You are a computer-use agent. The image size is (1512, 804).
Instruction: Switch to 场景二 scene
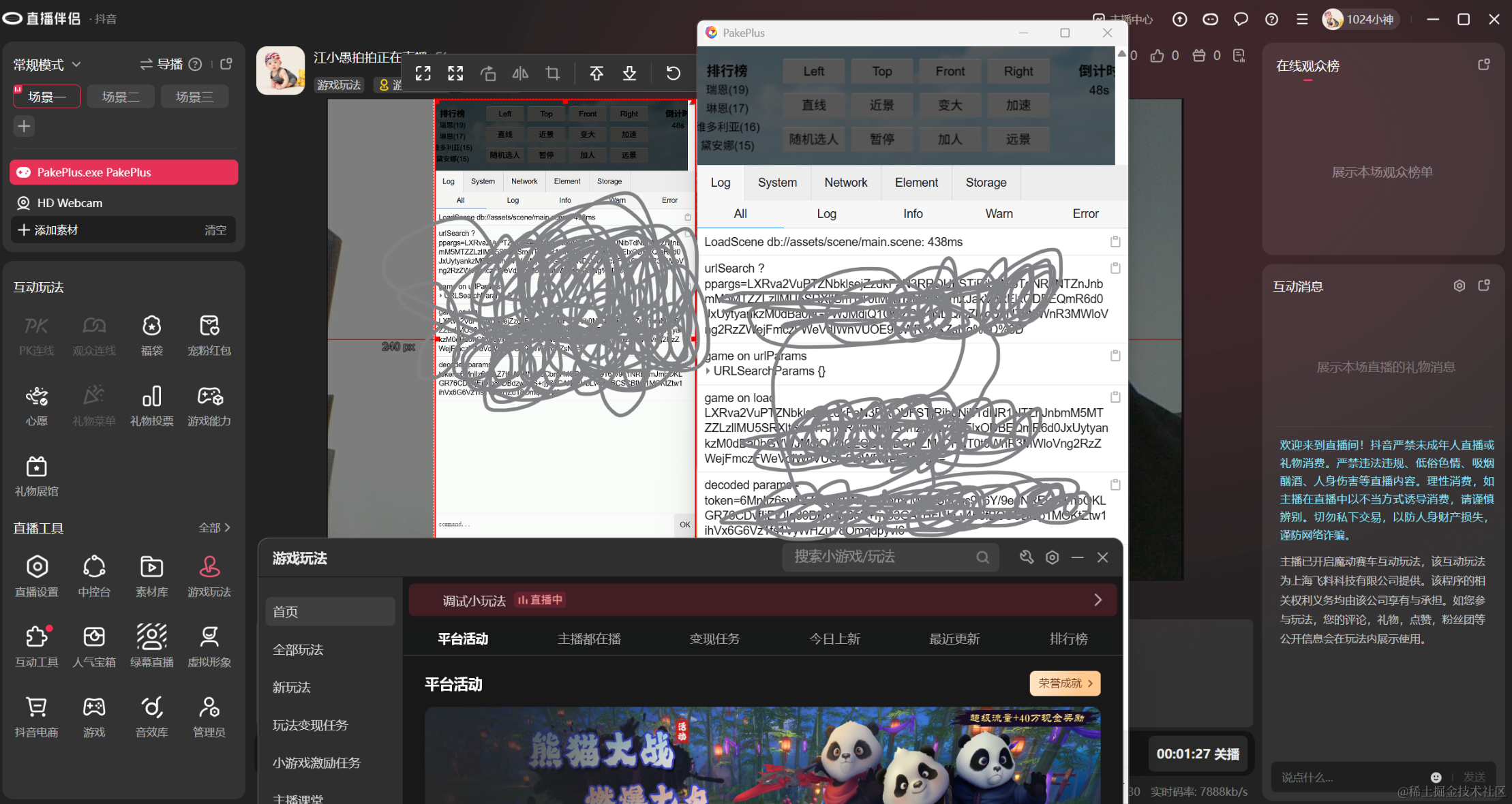point(121,97)
